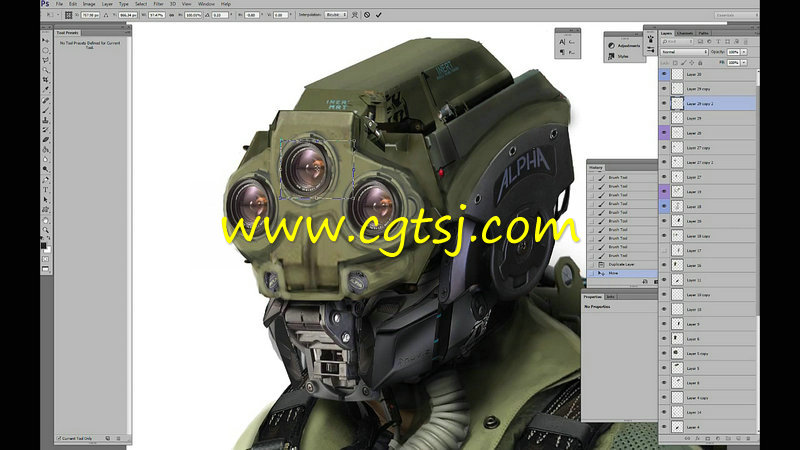Select the Zoom tool in toolbox
800x450 pixels.
point(46,230)
